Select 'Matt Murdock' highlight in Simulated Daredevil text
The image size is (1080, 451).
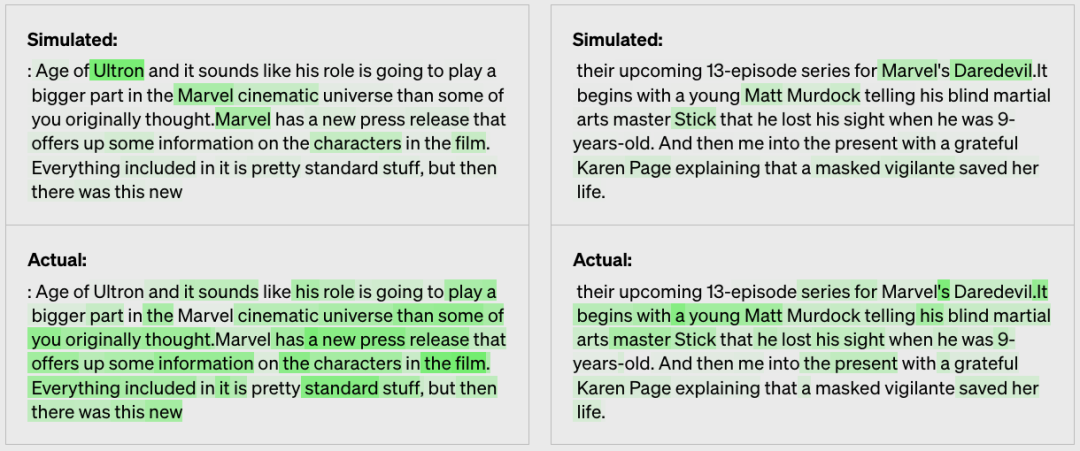(x=792, y=95)
